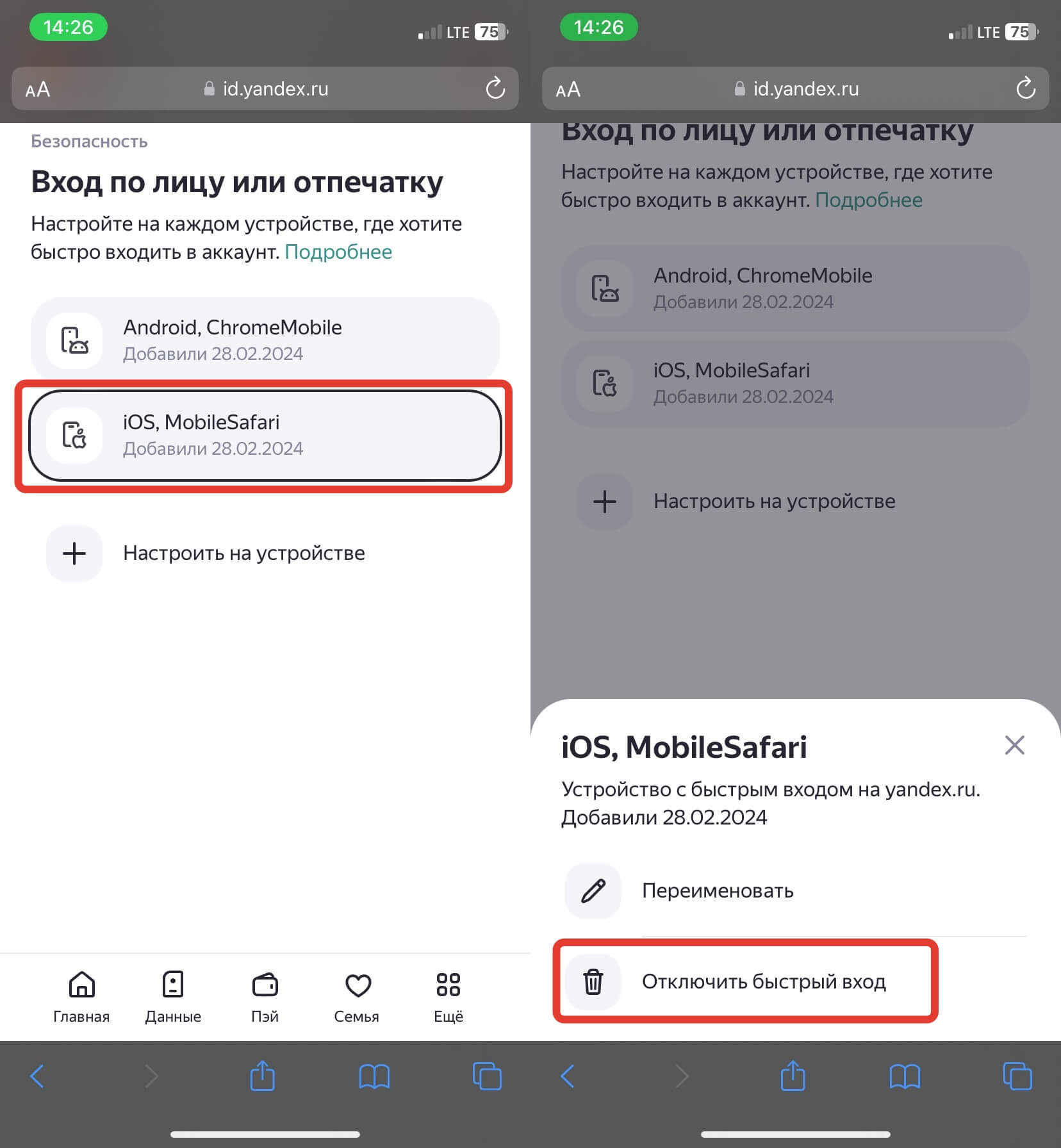Tap Safari share icon on left screen
Image resolution: width=1061 pixels, height=1148 pixels.
(263, 1076)
